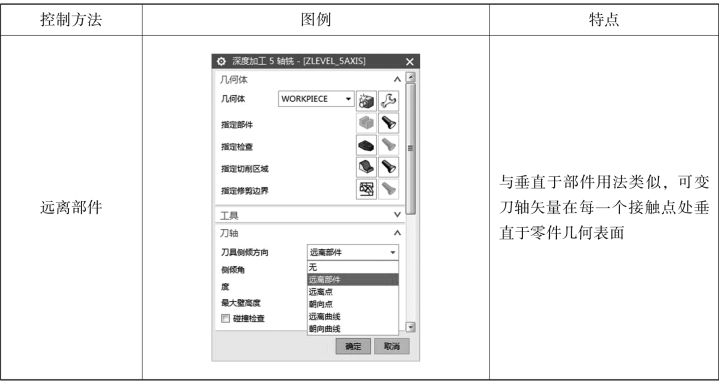Viewport: 719px width, 381px height.
Task: Click the 图例 table header
Action: coord(315,20)
